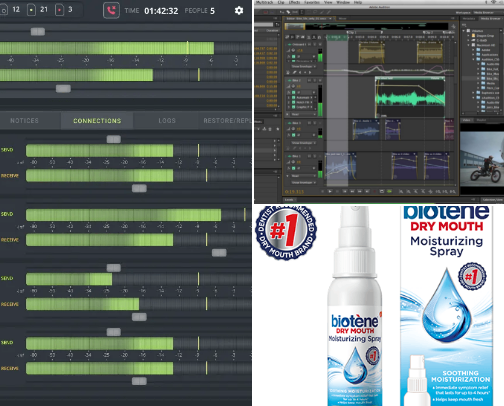The height and width of the screenshot is (406, 504).
Task: Click the red hang-up call icon
Action: coord(111,10)
